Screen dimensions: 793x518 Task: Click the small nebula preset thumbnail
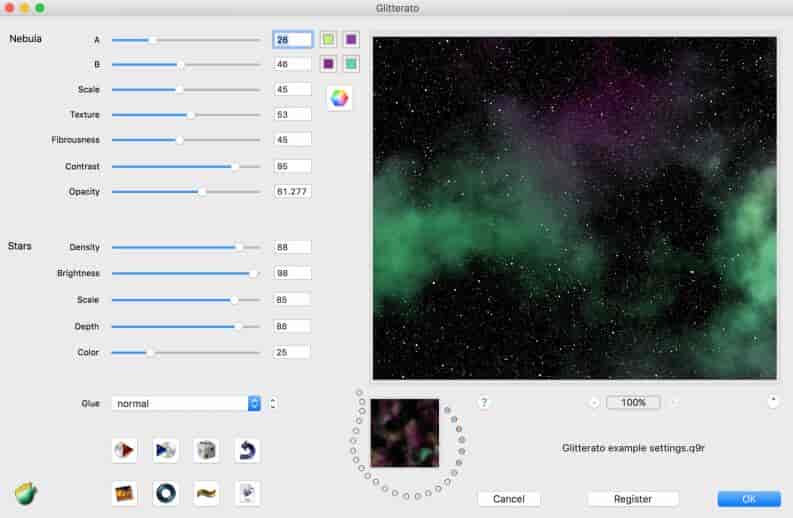404,433
